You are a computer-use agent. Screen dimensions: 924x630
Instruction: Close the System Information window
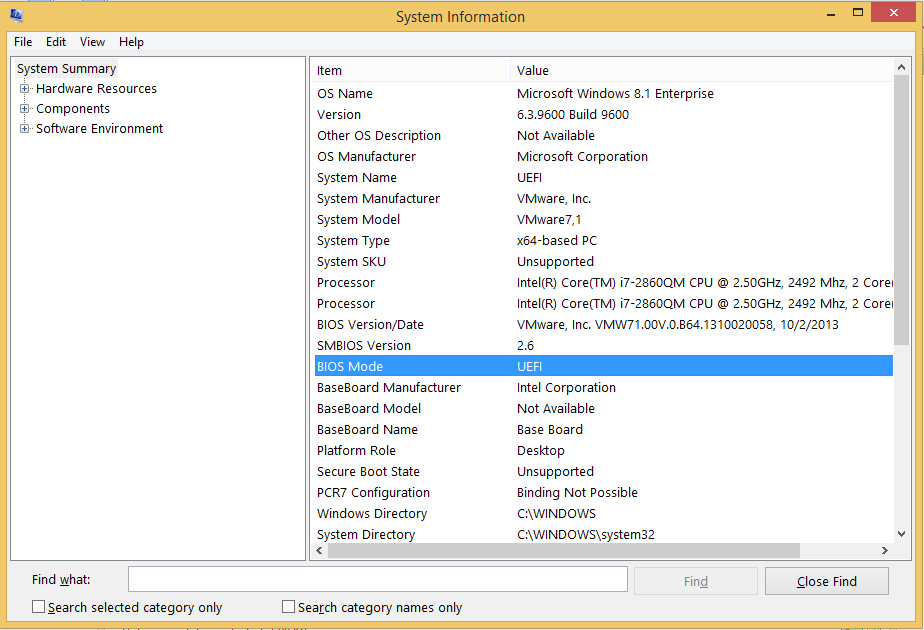893,12
